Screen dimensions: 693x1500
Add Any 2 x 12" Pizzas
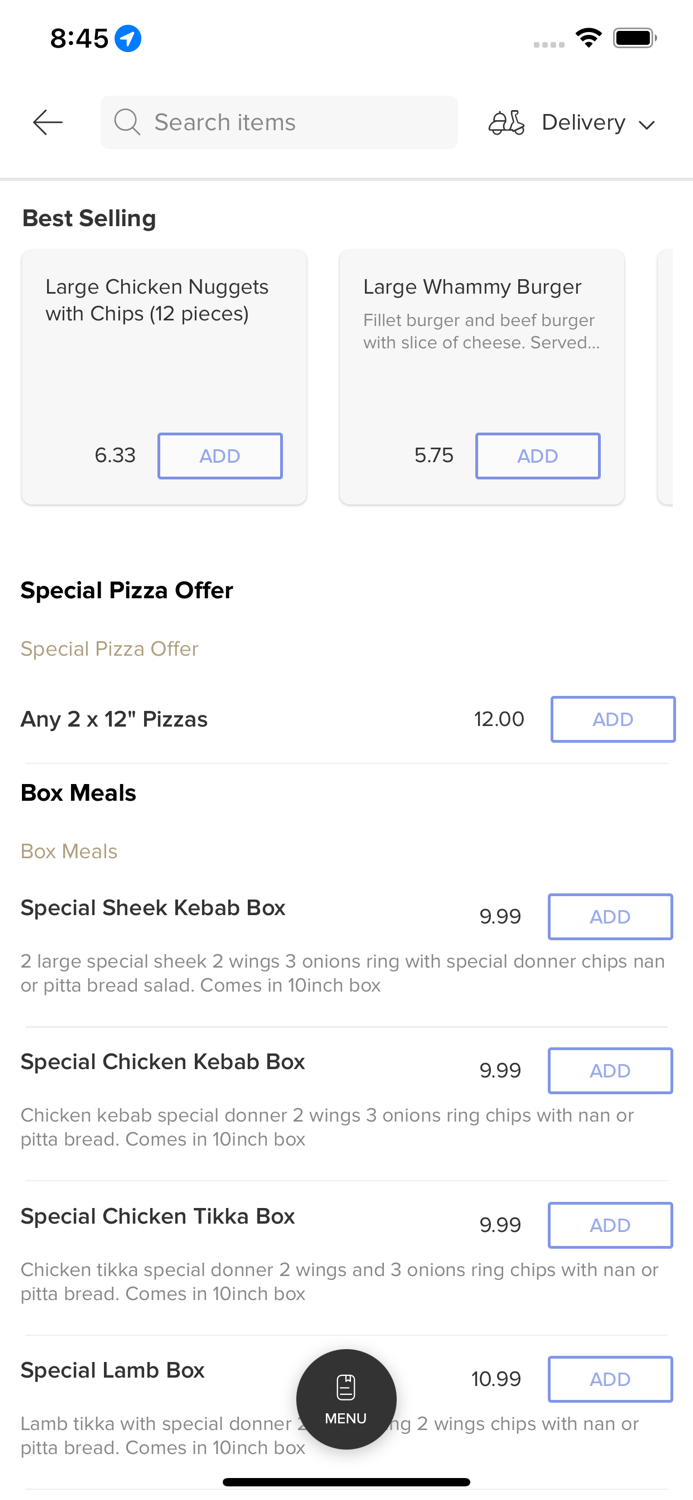pyautogui.click(x=612, y=719)
